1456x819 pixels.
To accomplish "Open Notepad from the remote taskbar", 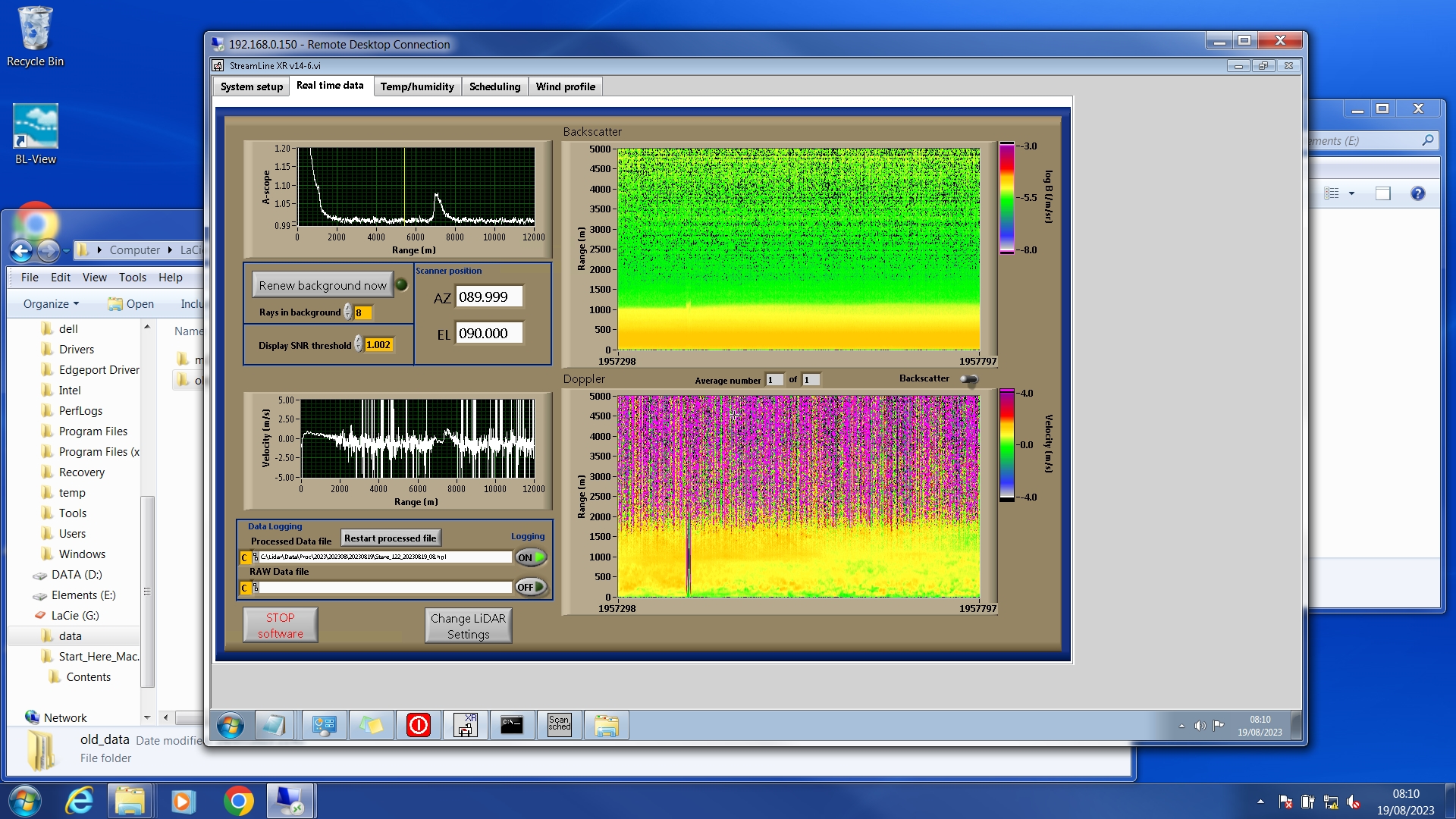I will coord(273,725).
